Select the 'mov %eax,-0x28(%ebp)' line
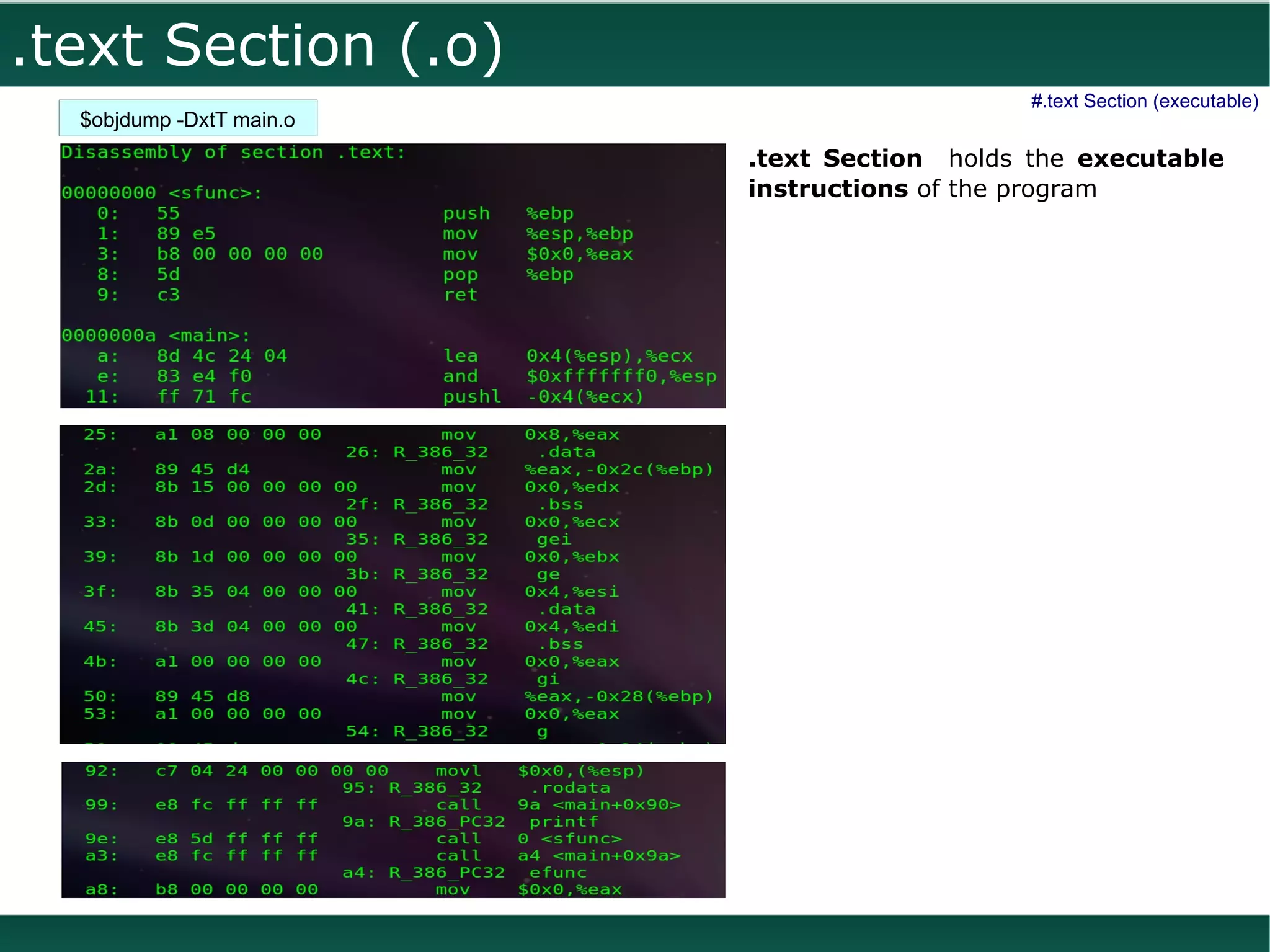The width and height of the screenshot is (1270, 952). click(x=399, y=696)
